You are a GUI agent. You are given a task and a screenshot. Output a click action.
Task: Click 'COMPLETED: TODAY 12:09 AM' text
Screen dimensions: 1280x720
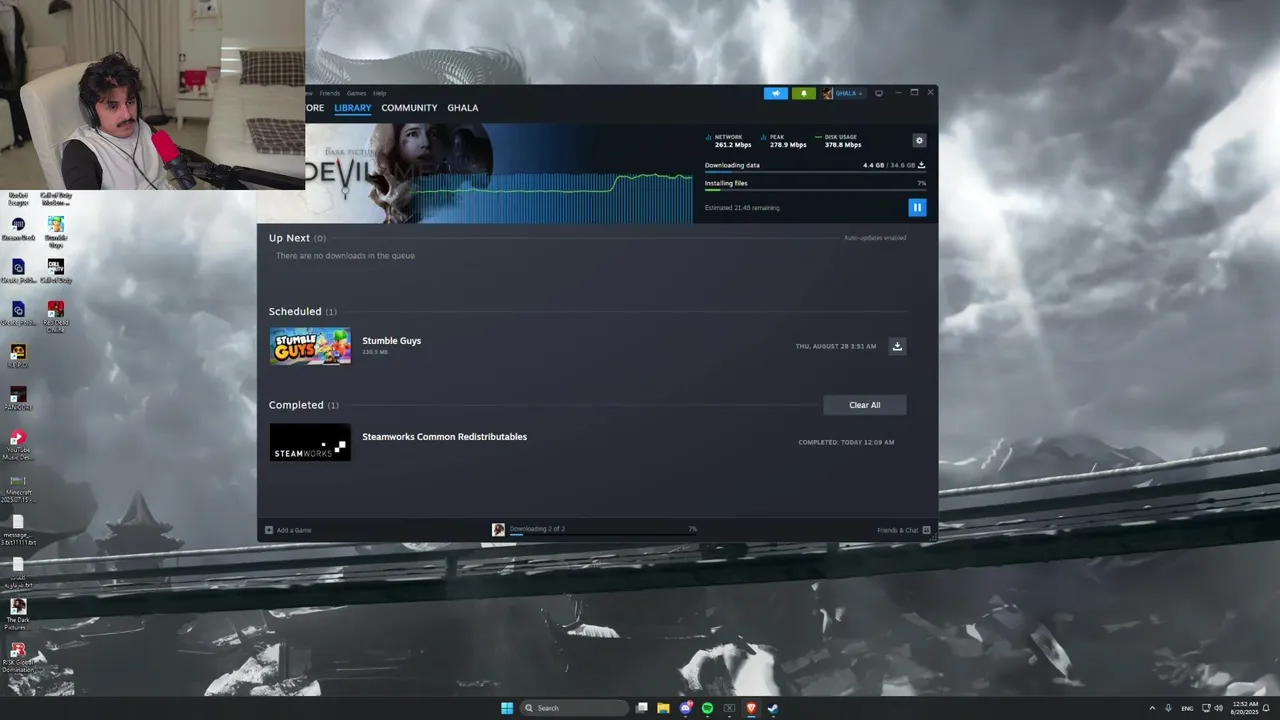846,442
